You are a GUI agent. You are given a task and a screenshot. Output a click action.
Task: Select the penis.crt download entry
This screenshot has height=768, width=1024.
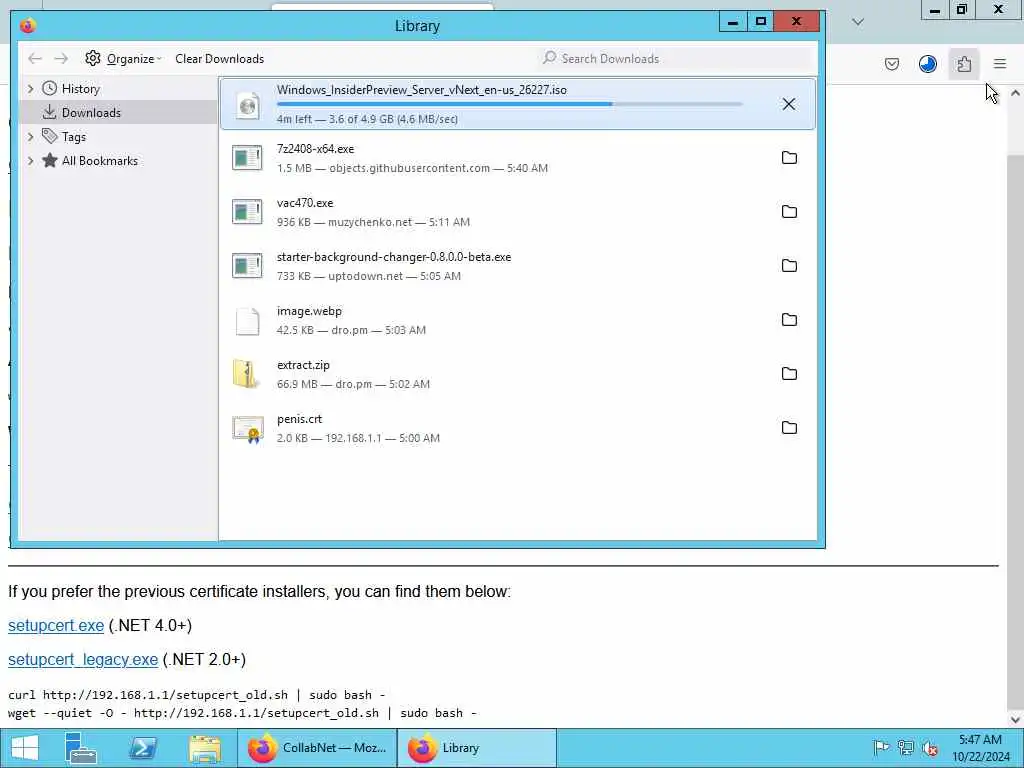(518, 428)
